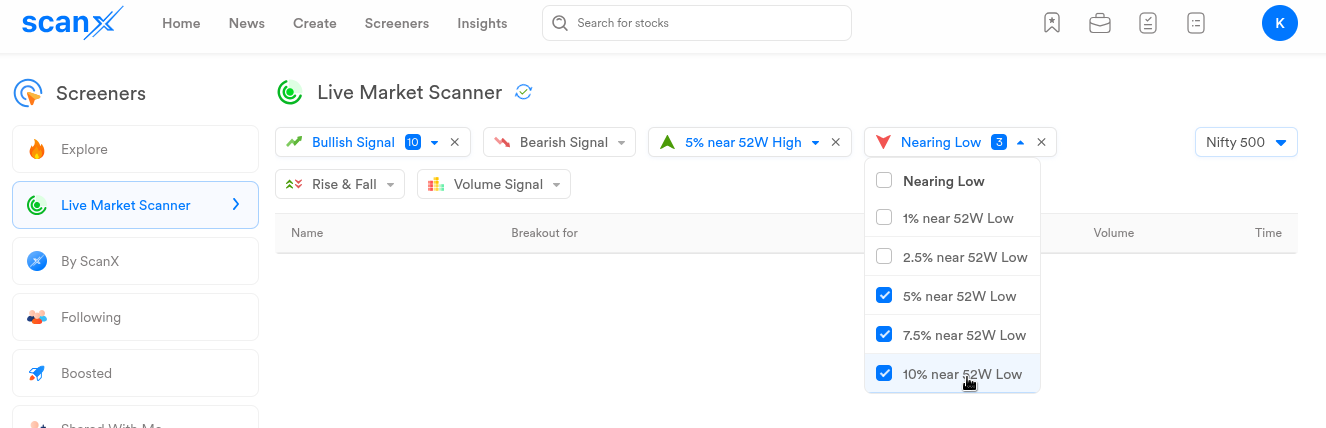Remove the Bullish Signal filter with X
1326x428 pixels.
[x=455, y=143]
